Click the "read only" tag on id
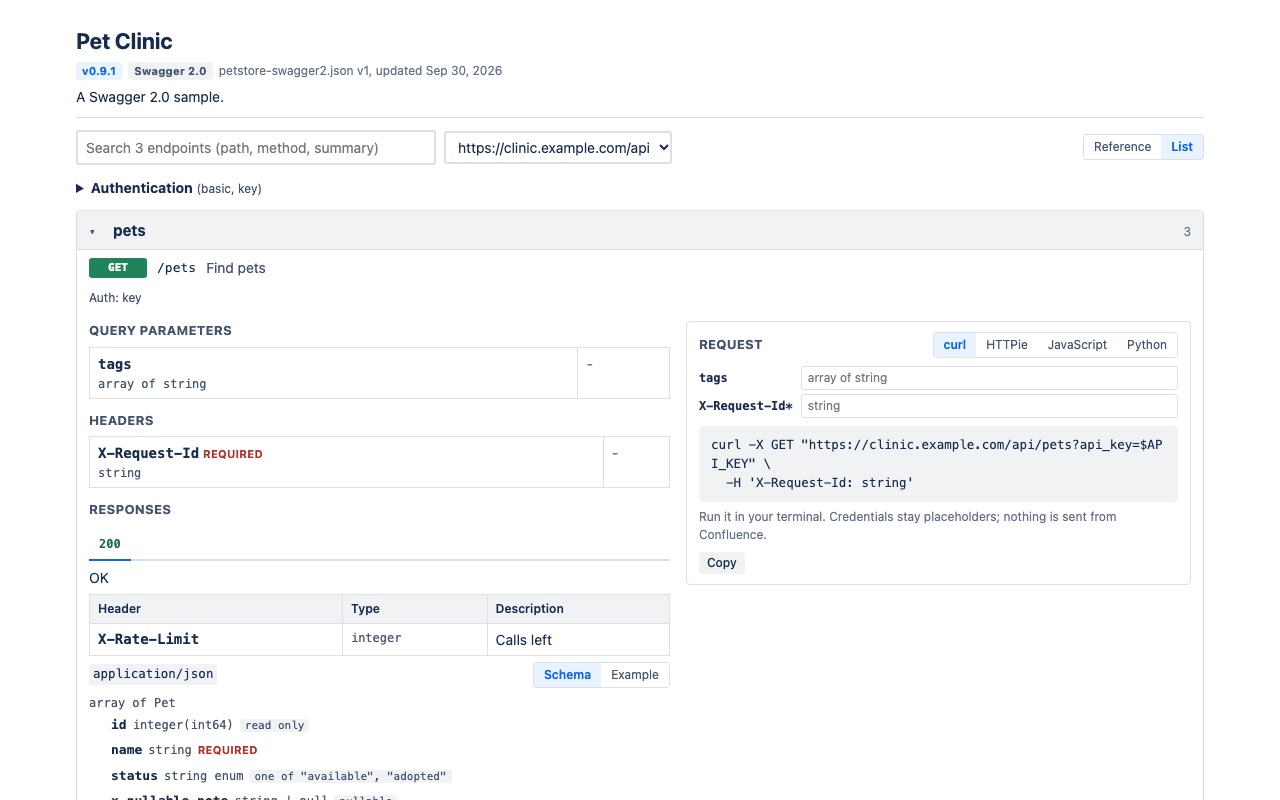Viewport: 1280px width, 800px height. tap(275, 726)
